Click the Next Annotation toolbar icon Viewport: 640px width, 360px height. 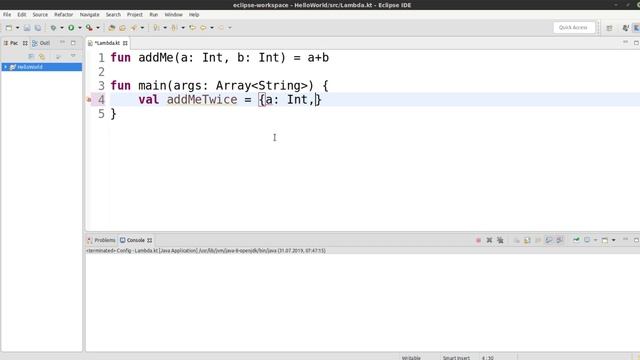pos(157,28)
